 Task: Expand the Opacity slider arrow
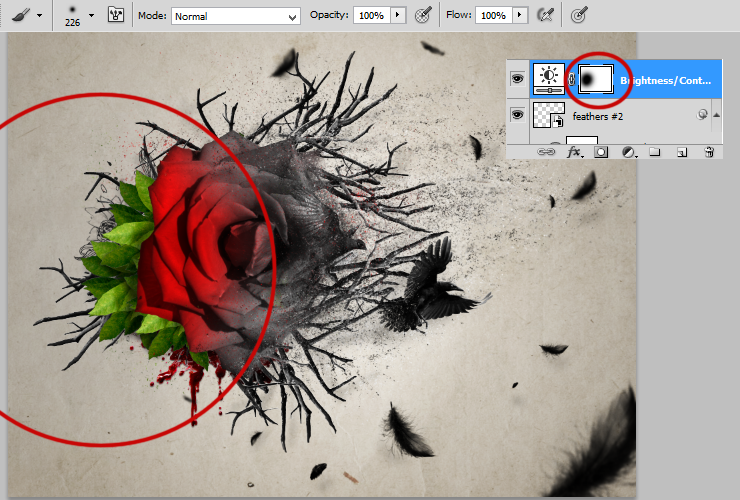[397, 15]
